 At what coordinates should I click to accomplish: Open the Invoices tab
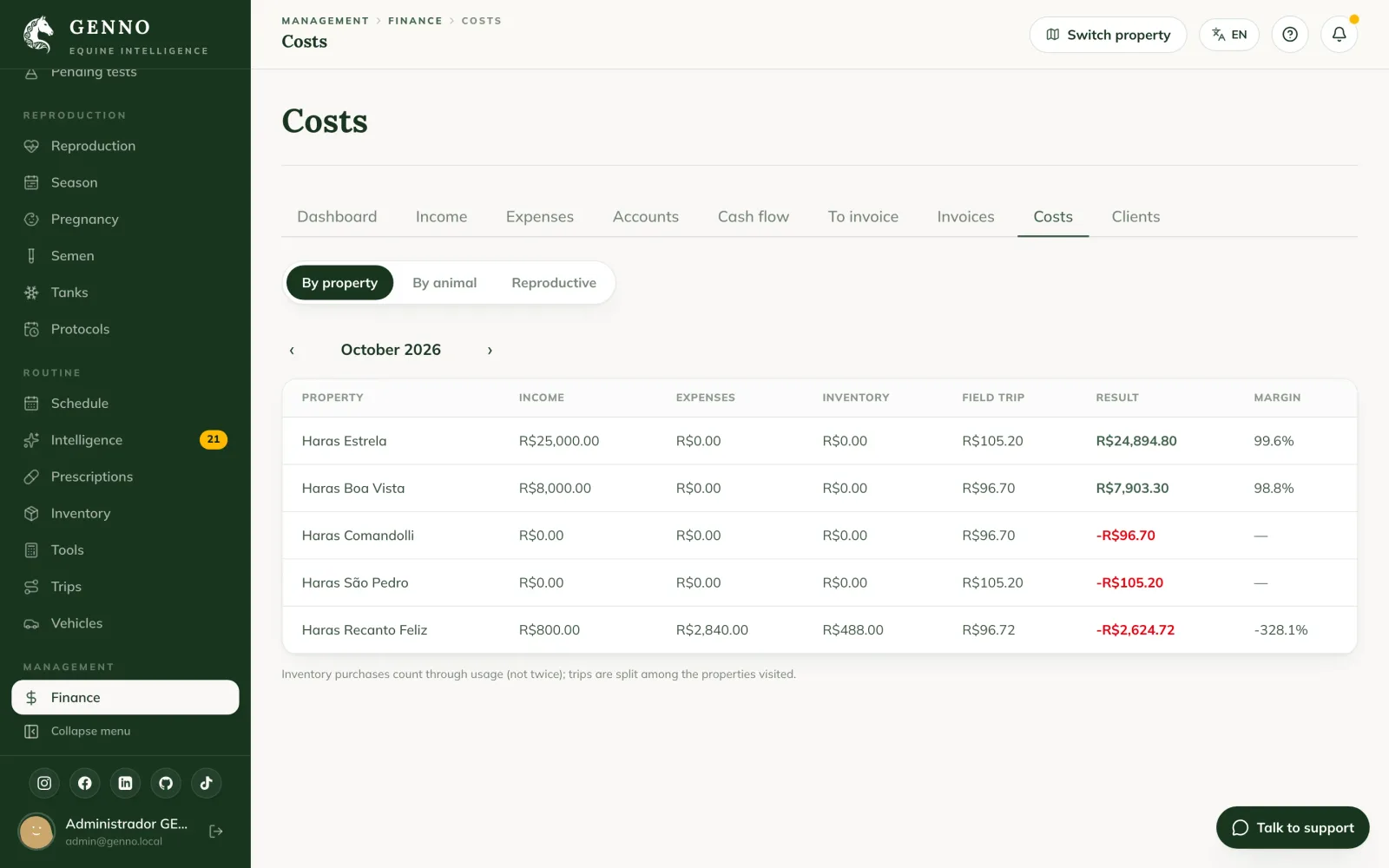[x=965, y=217]
